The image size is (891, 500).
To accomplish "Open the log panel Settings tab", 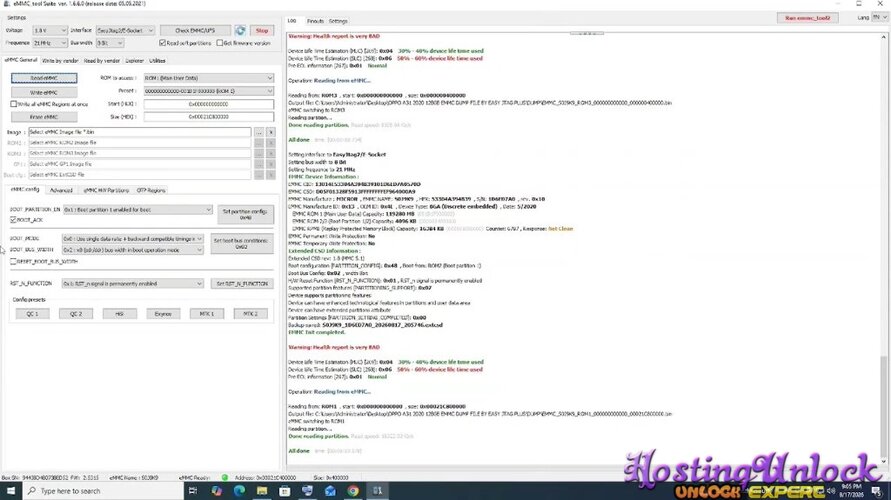I will pyautogui.click(x=338, y=21).
